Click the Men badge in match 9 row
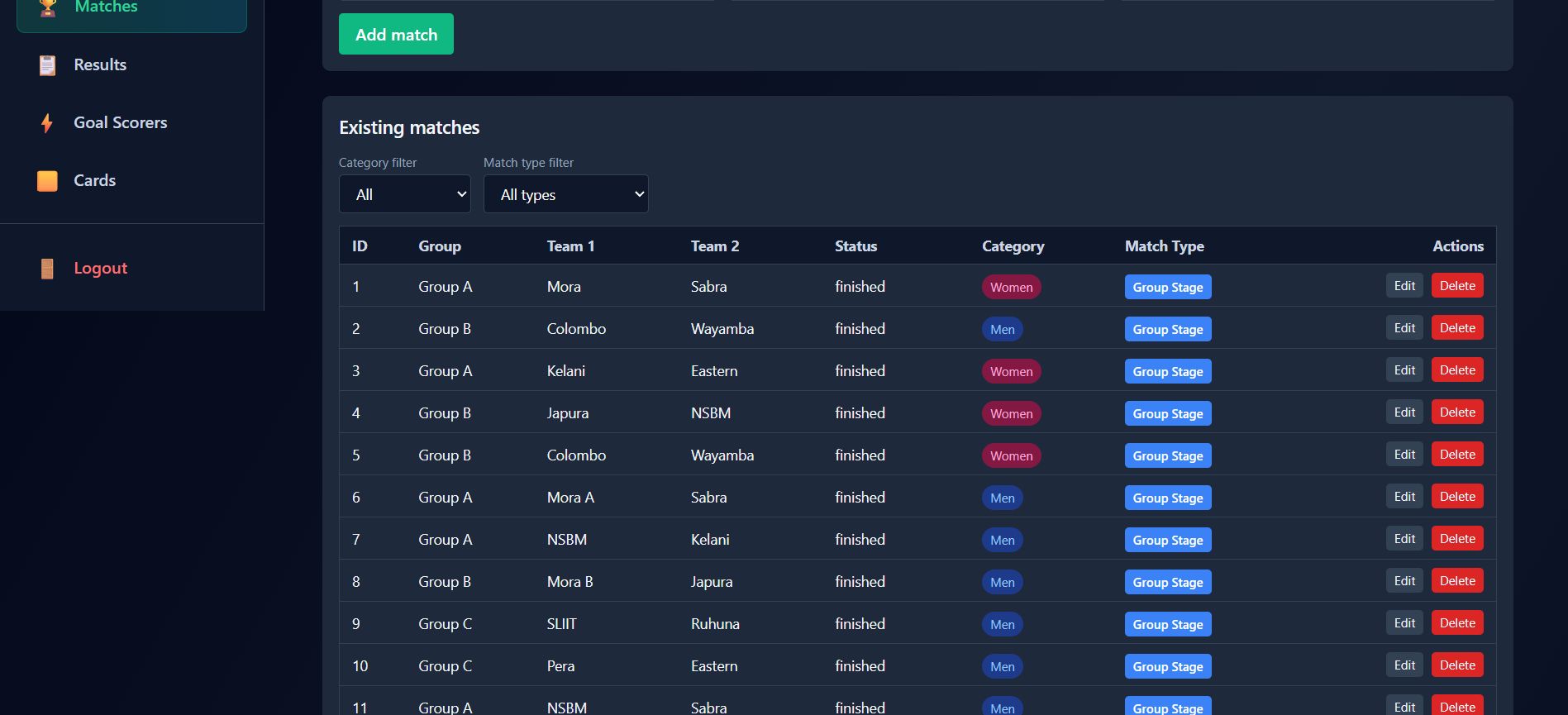 pos(1003,624)
